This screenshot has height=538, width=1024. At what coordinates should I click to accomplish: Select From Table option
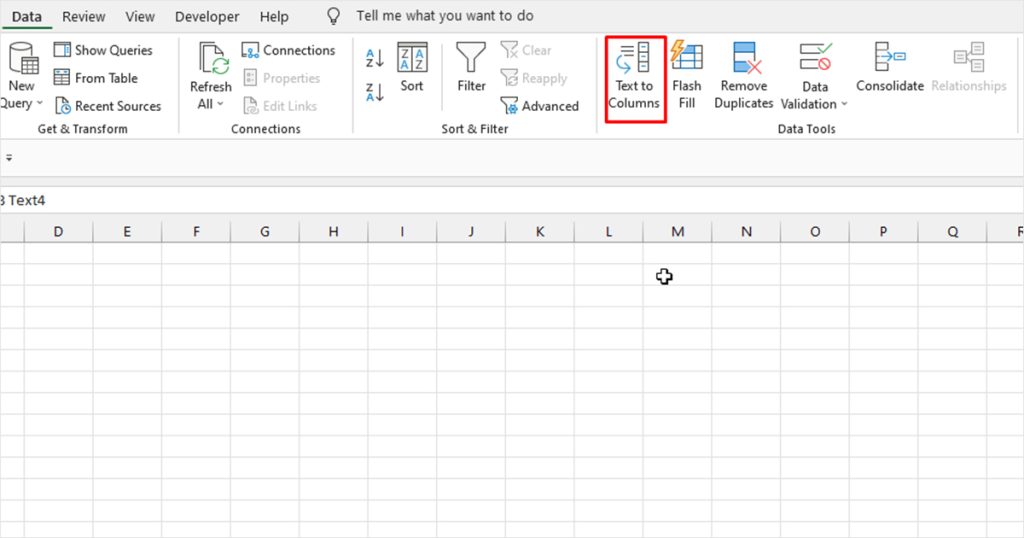tap(96, 78)
